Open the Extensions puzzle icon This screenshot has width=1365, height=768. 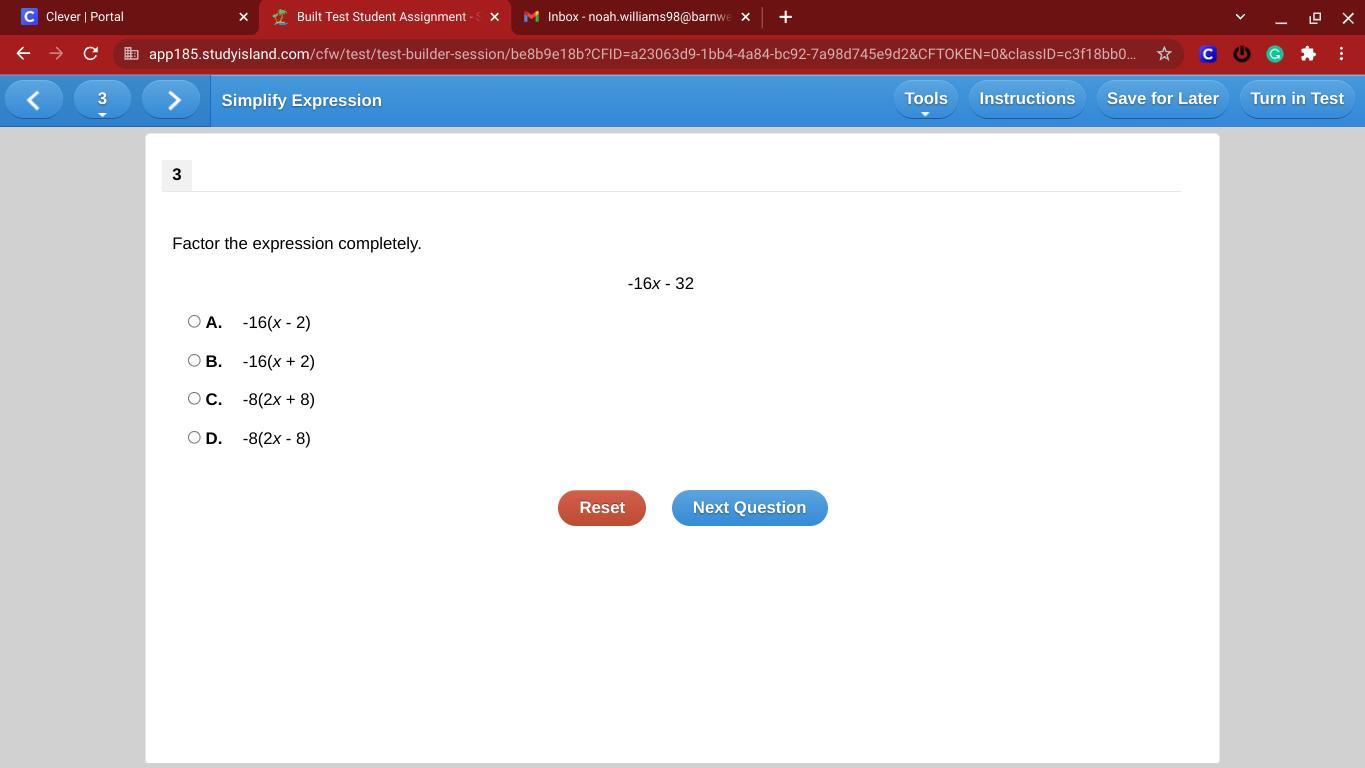pos(1308,54)
